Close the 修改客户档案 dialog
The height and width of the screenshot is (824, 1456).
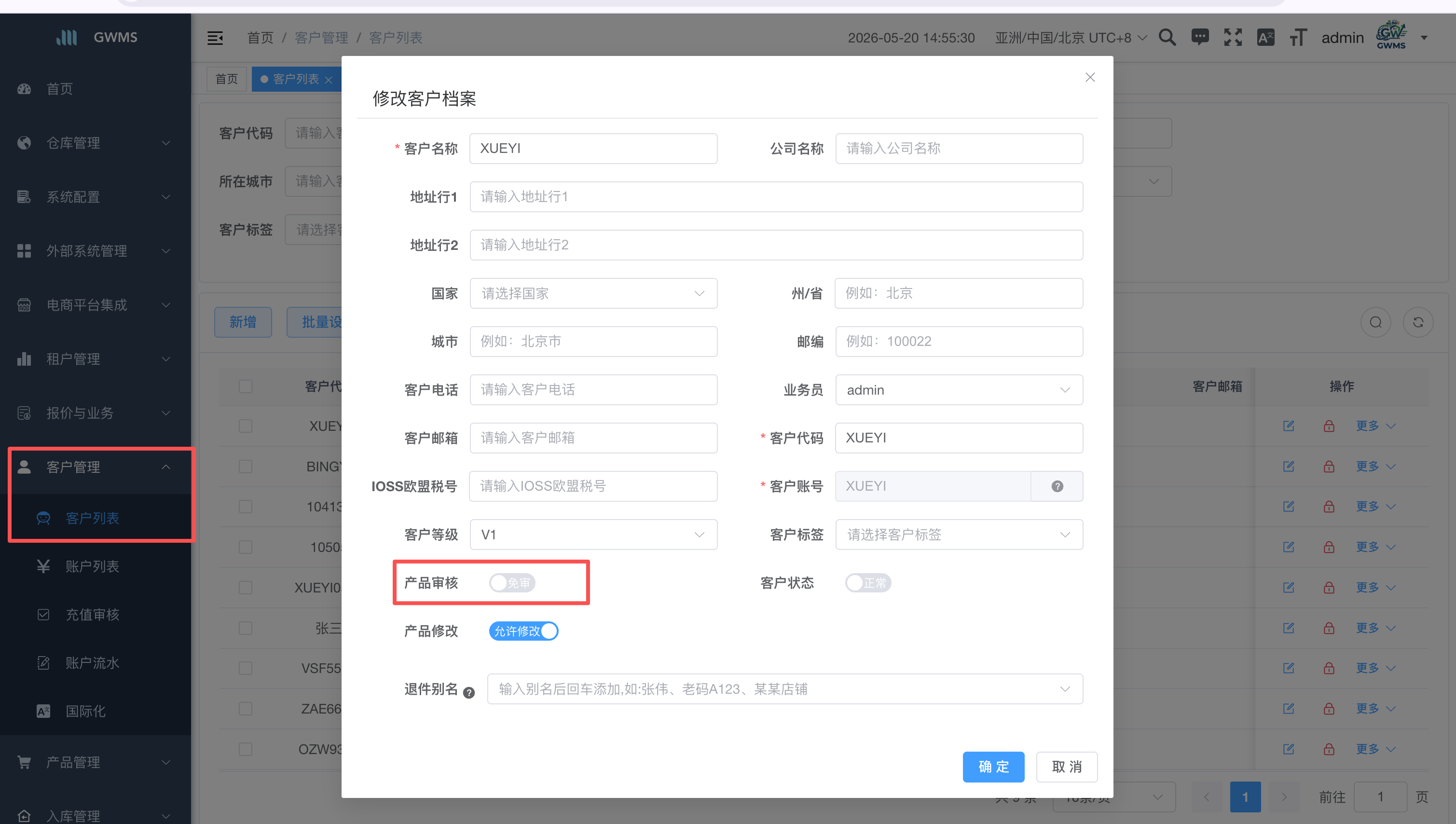(1090, 78)
